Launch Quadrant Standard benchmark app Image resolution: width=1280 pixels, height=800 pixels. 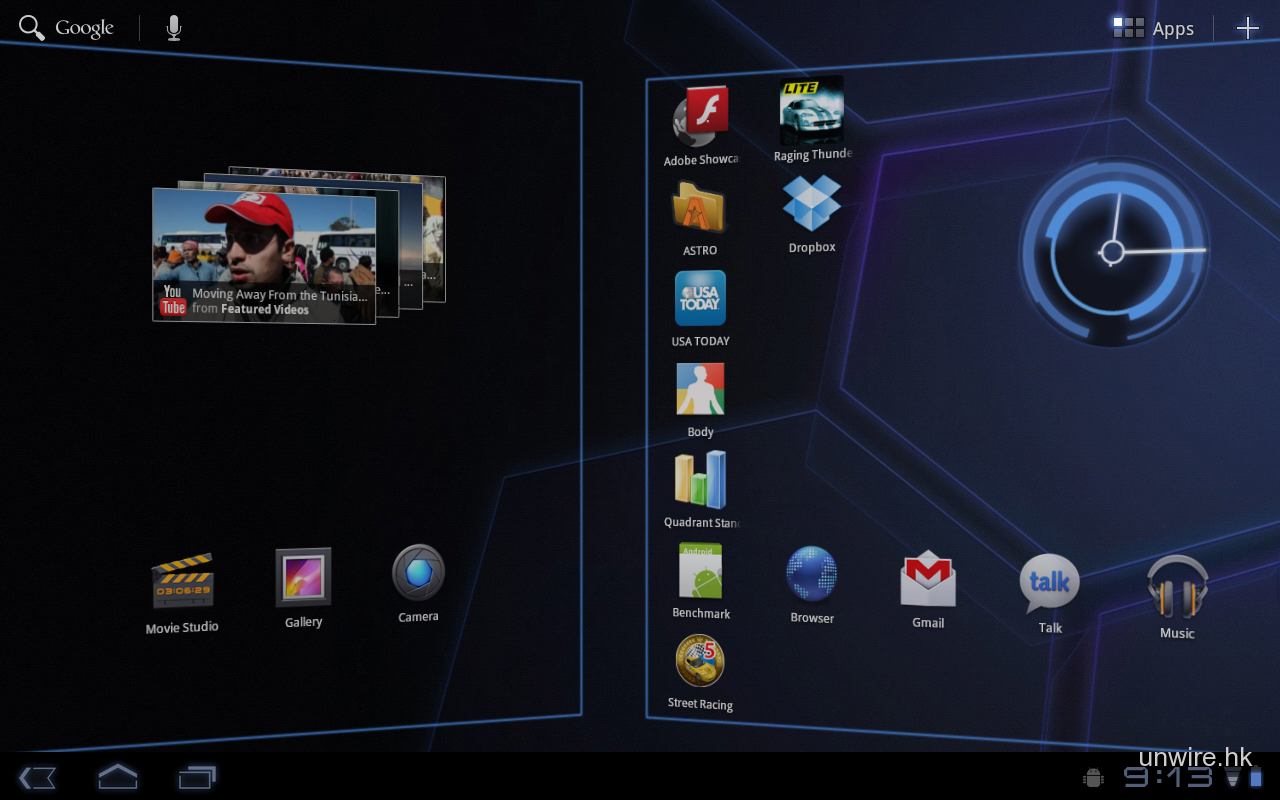[700, 481]
